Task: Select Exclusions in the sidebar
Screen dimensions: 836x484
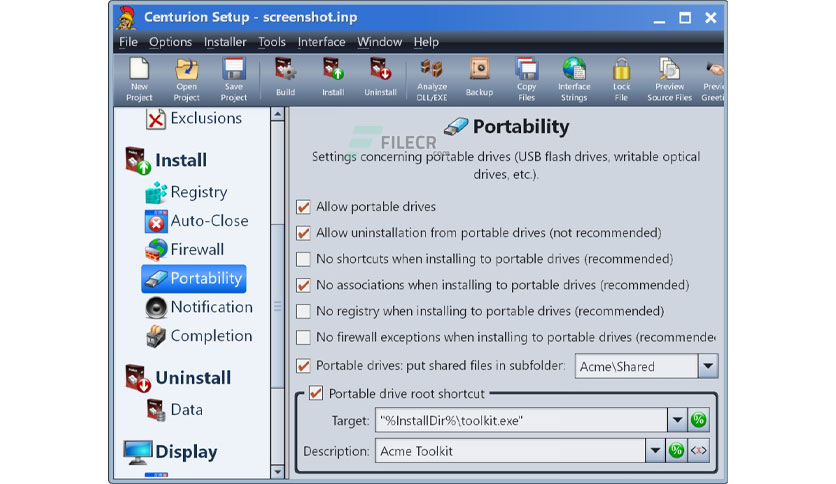Action: (x=194, y=118)
